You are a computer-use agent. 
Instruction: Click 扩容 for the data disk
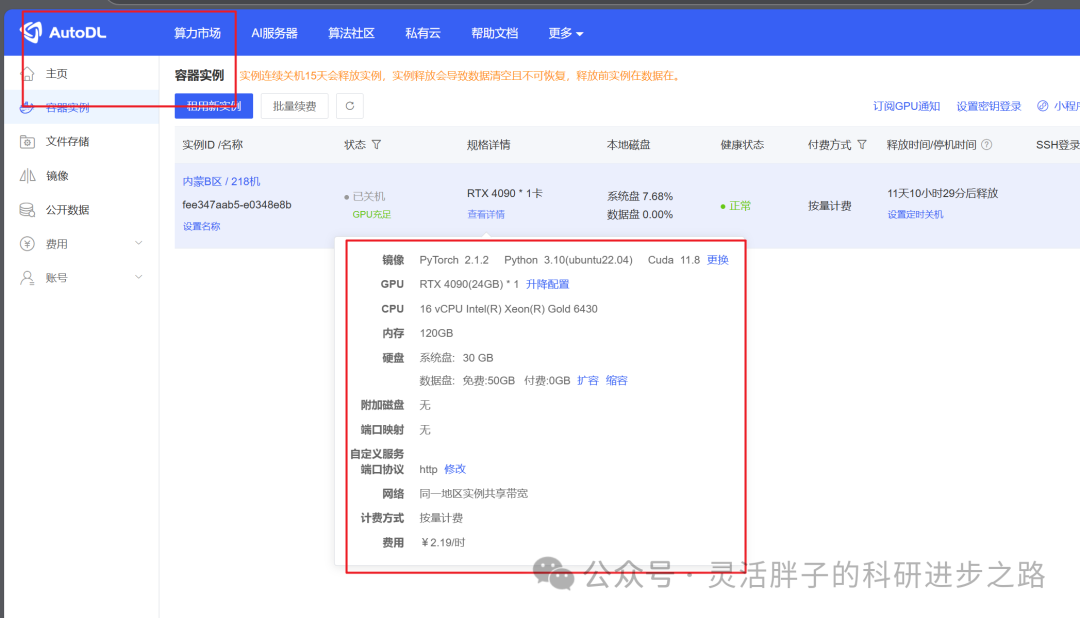[x=588, y=380]
